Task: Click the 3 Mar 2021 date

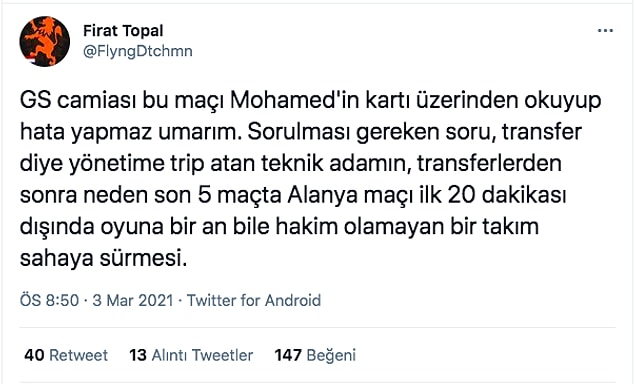Action: [133, 301]
